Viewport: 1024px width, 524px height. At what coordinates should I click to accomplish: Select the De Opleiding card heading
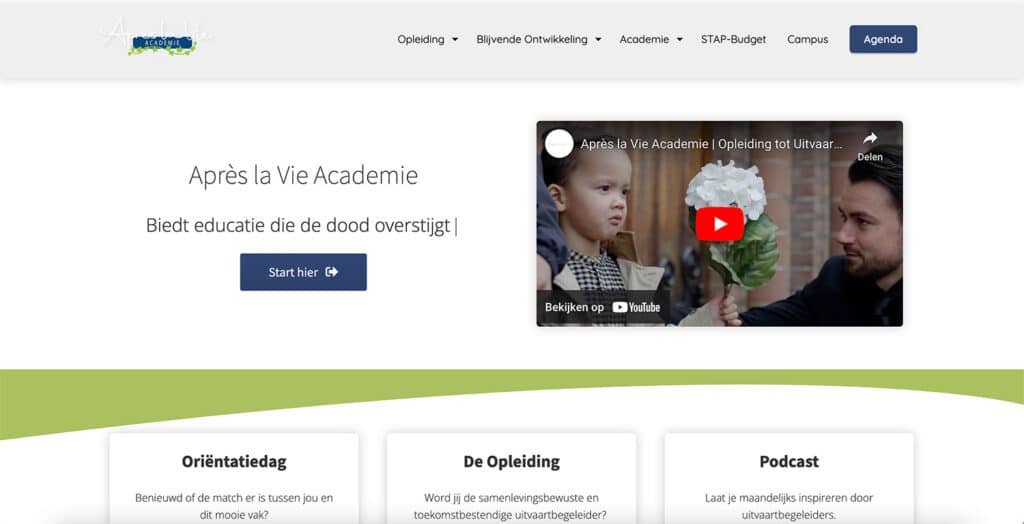(511, 462)
